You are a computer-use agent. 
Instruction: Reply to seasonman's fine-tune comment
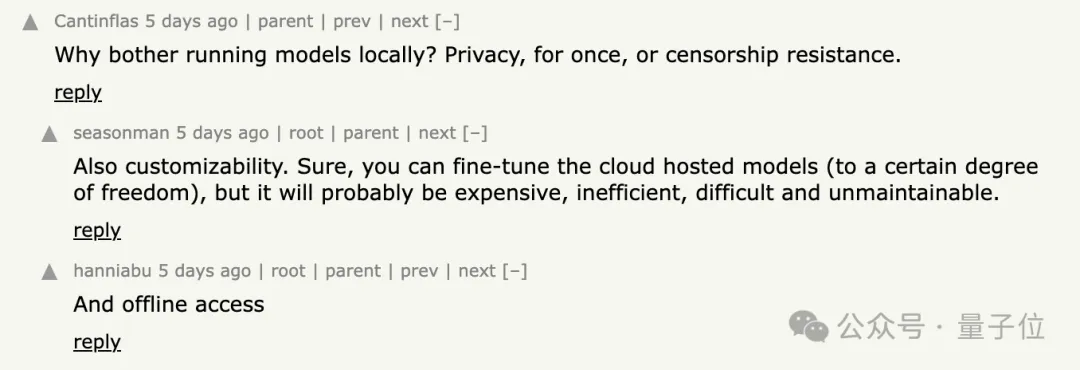[97, 230]
